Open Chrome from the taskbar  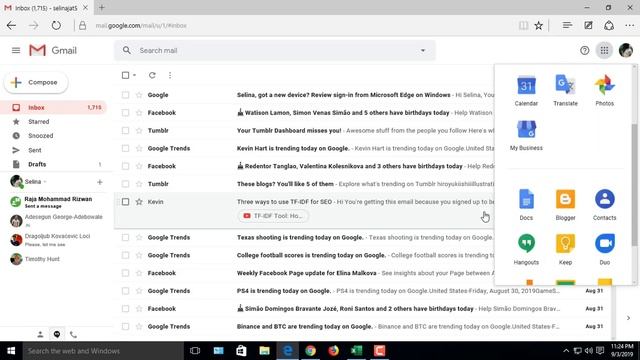point(311,351)
